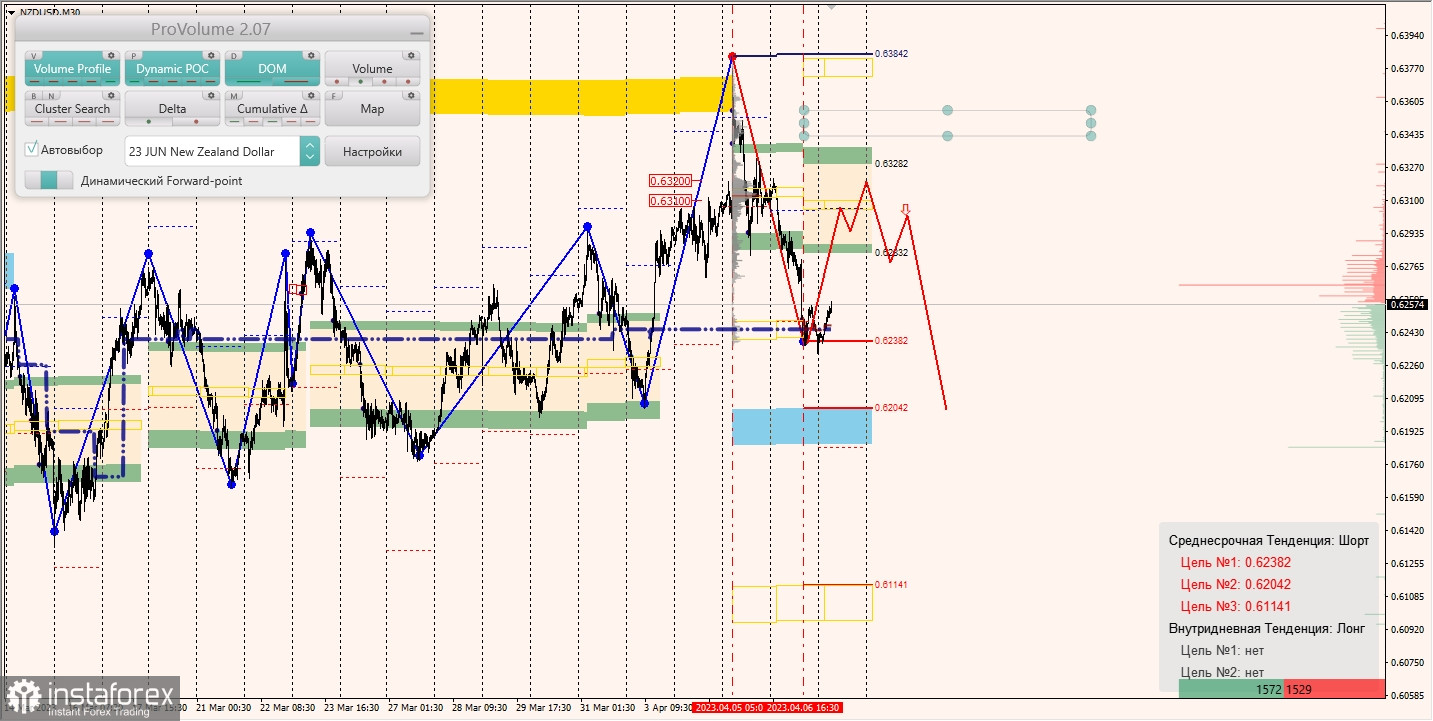
Task: Enable the Delta button
Action: (172, 108)
